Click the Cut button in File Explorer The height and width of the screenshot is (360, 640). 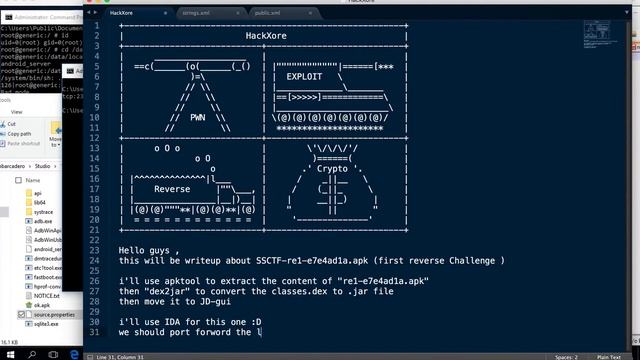point(8,124)
